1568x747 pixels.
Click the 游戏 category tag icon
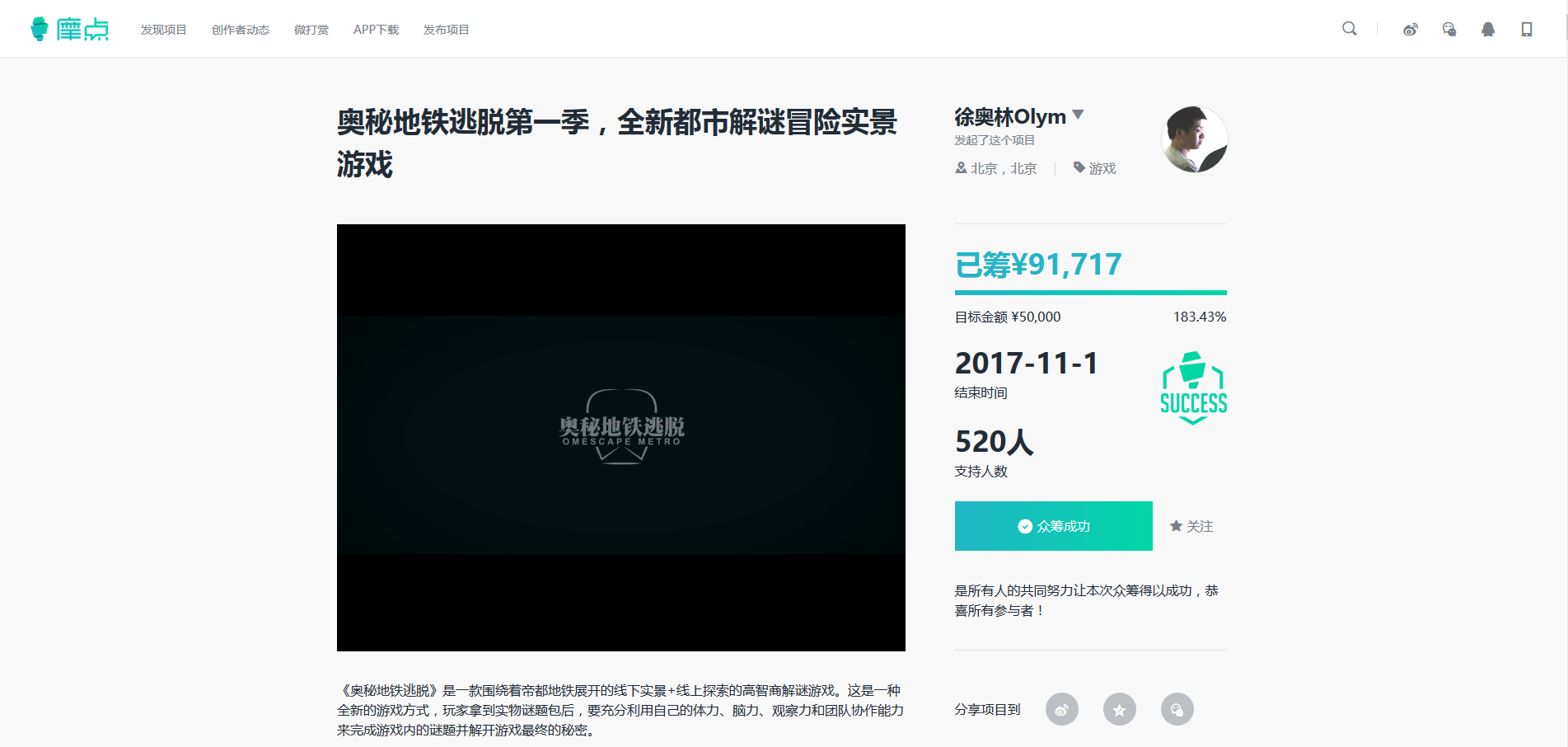pyautogui.click(x=1079, y=168)
